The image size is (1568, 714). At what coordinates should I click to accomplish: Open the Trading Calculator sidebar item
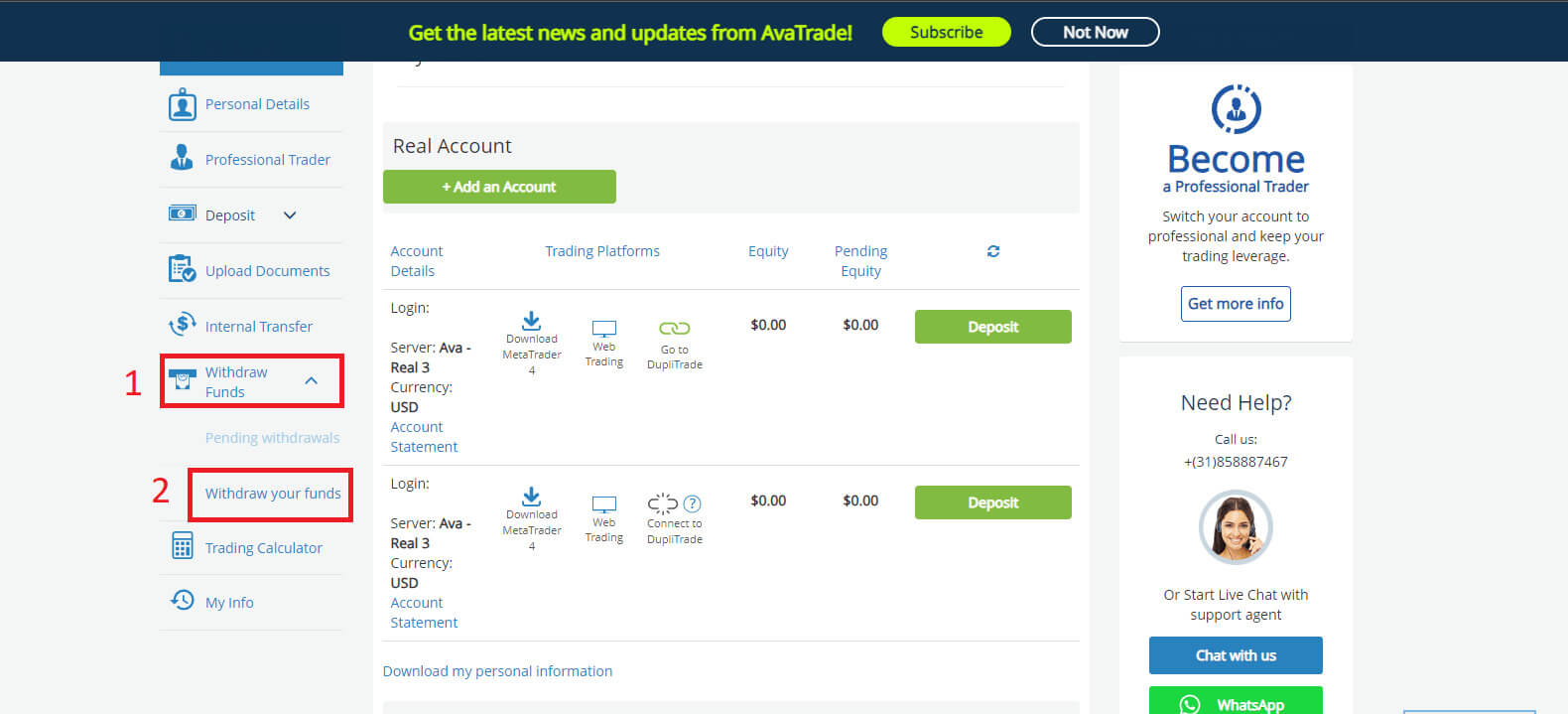pyautogui.click(x=263, y=548)
